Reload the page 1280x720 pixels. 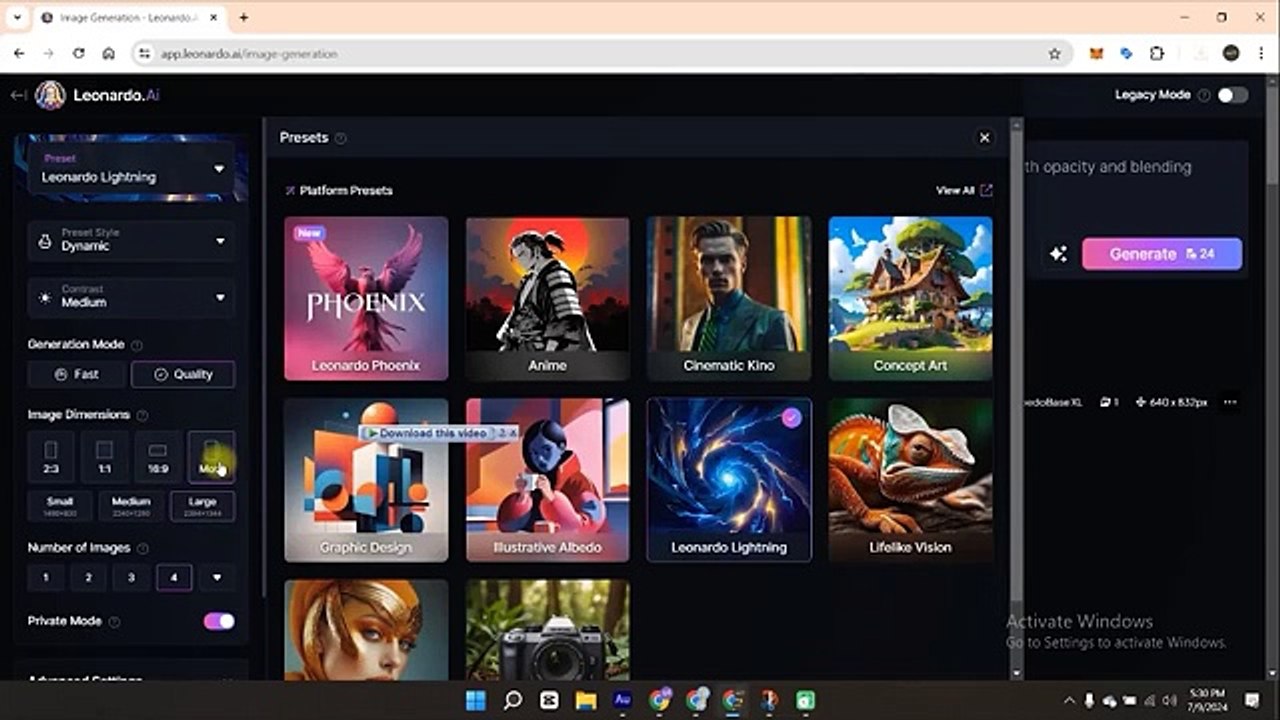tap(79, 54)
